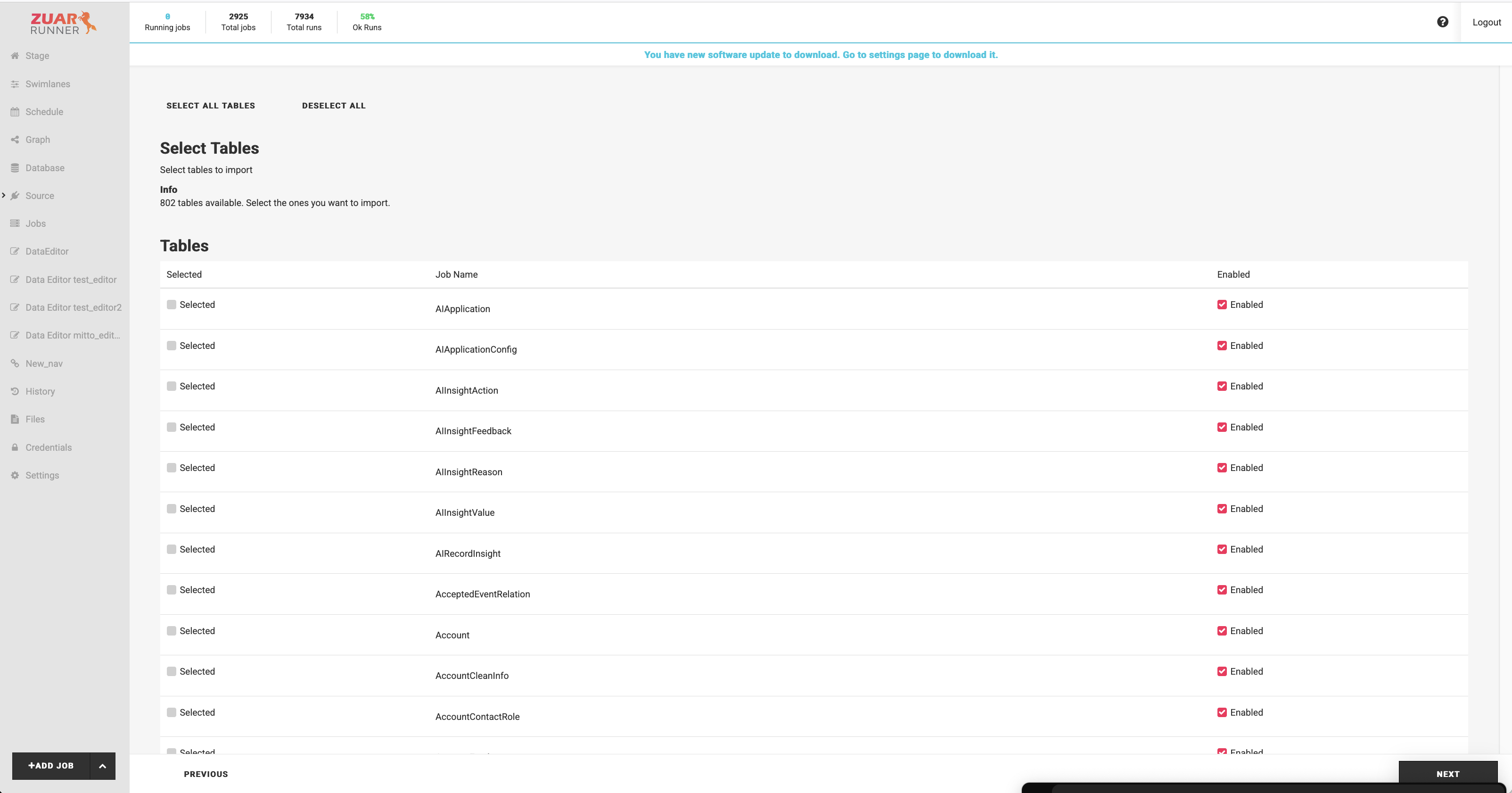Select the AccountCleanInfo table checkbox

coord(172,671)
